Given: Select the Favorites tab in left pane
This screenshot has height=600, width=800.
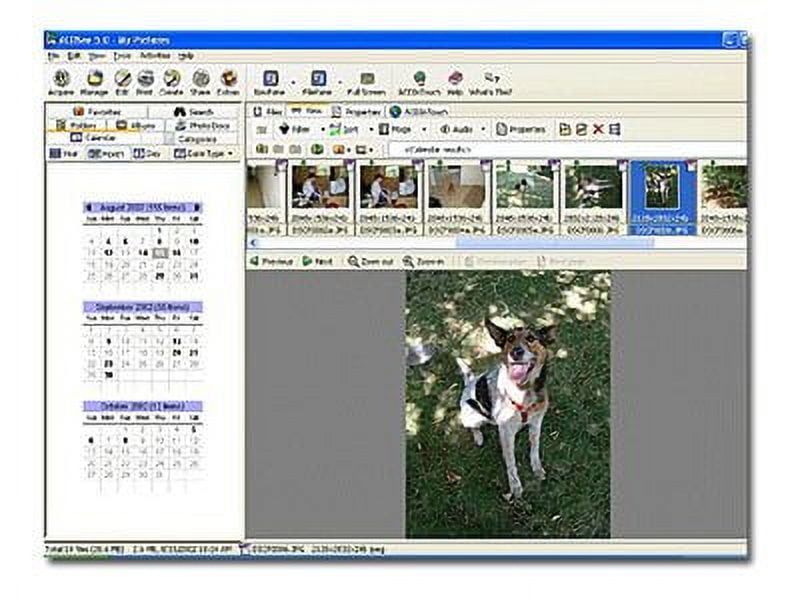Looking at the screenshot, I should (x=97, y=111).
